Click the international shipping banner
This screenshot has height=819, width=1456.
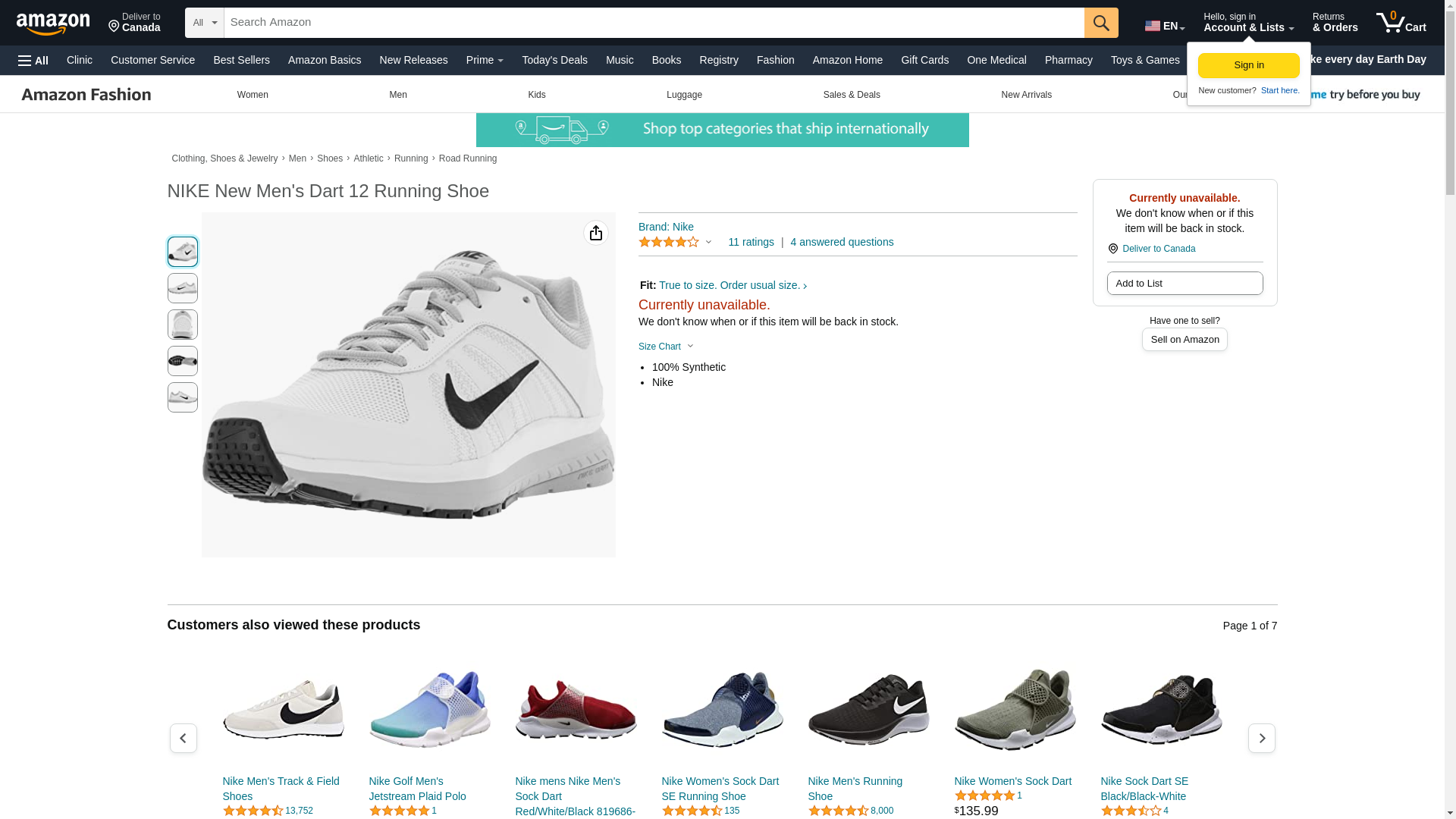pos(722,130)
